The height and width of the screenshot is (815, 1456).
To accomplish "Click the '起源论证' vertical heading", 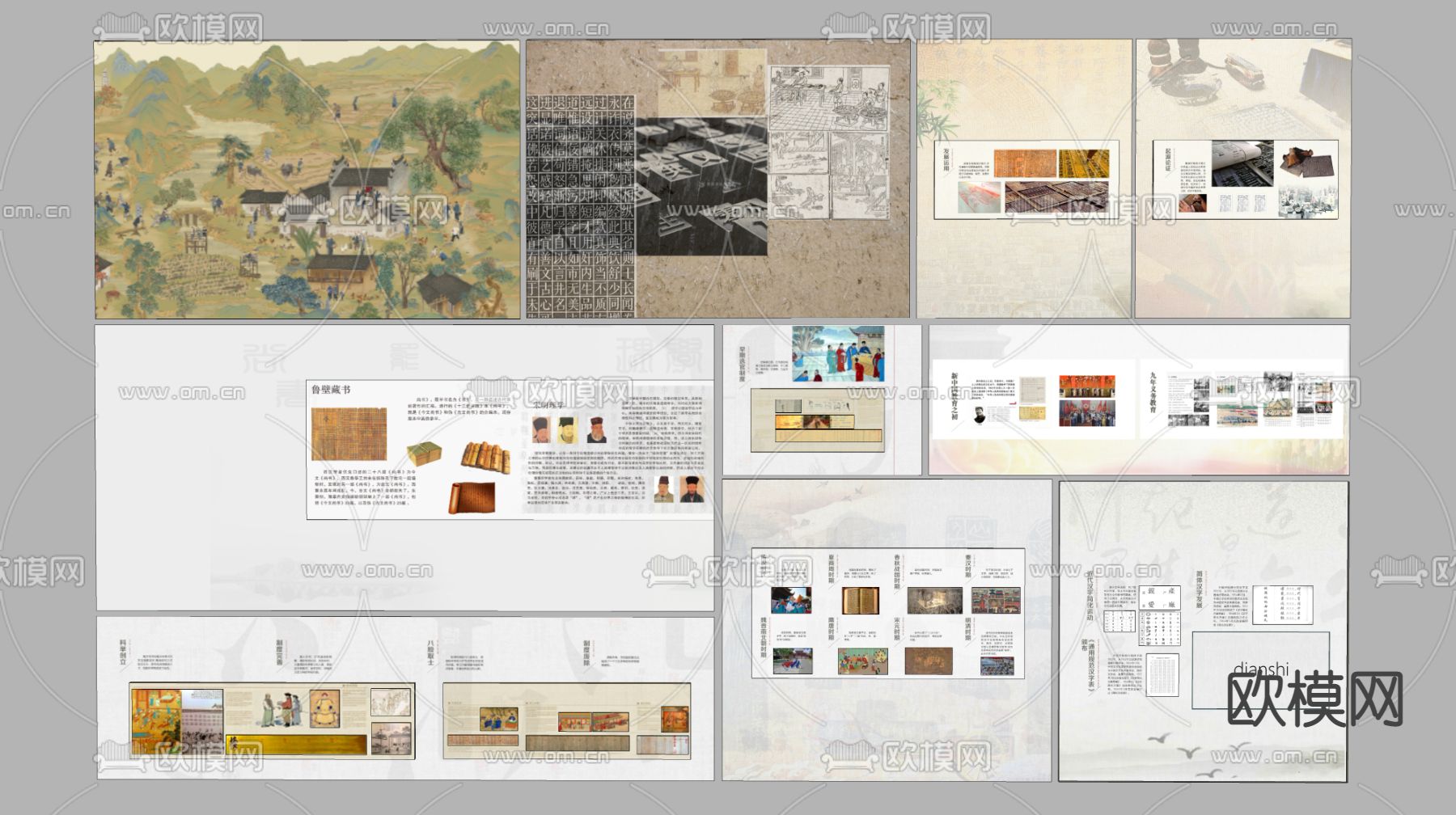I will point(1167,159).
